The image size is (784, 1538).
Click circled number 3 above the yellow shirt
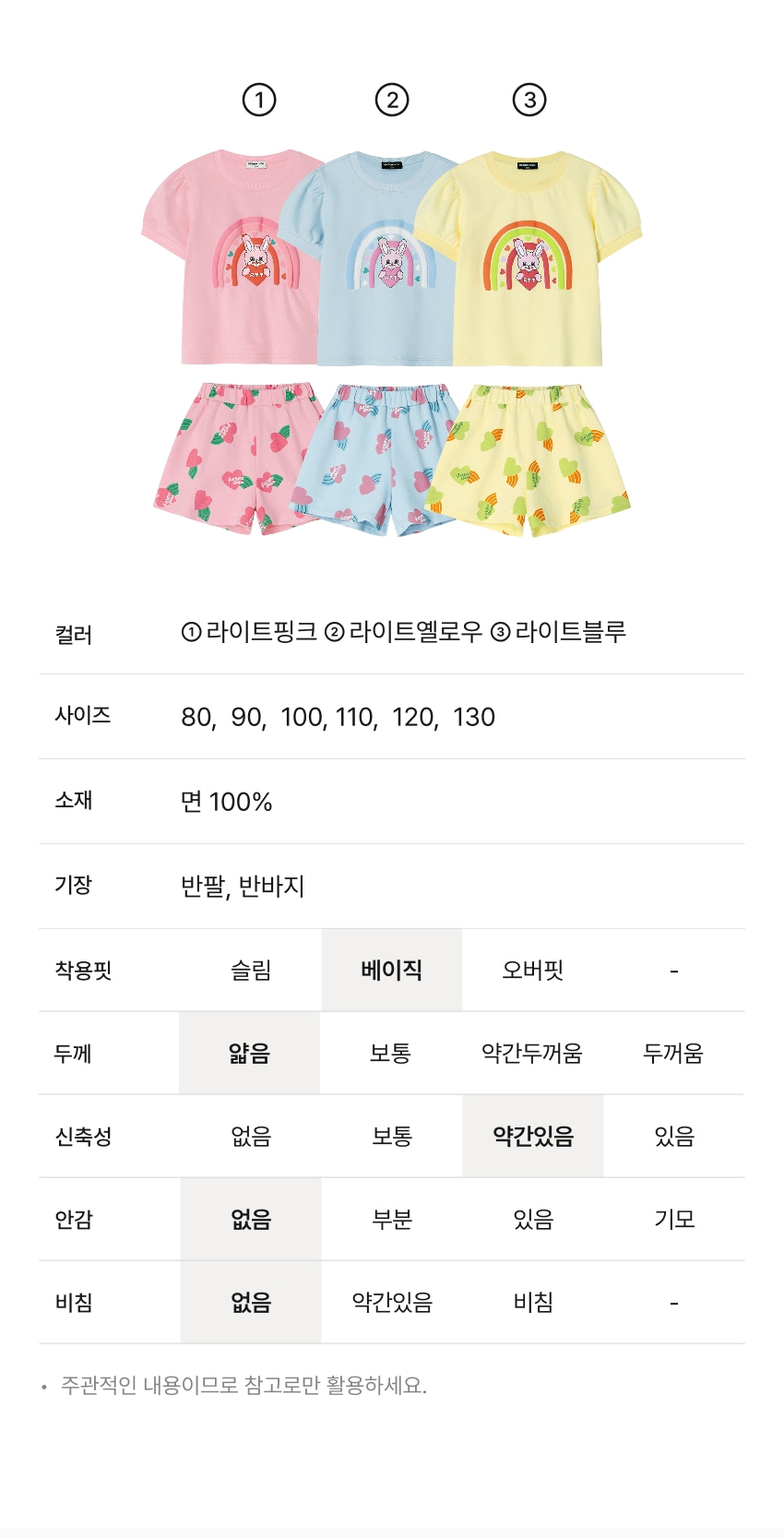coord(529,100)
